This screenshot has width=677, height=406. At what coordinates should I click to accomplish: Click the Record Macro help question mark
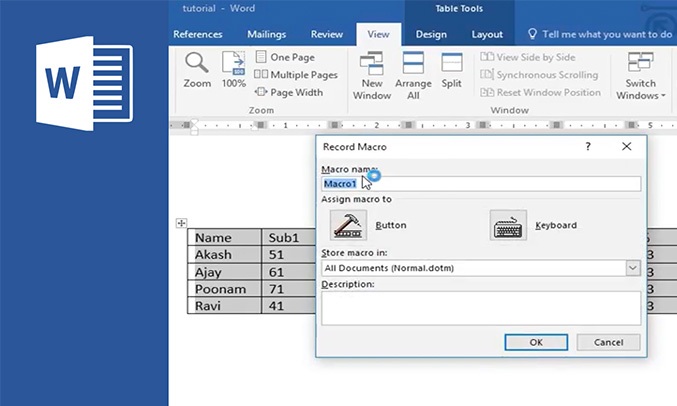pos(587,146)
